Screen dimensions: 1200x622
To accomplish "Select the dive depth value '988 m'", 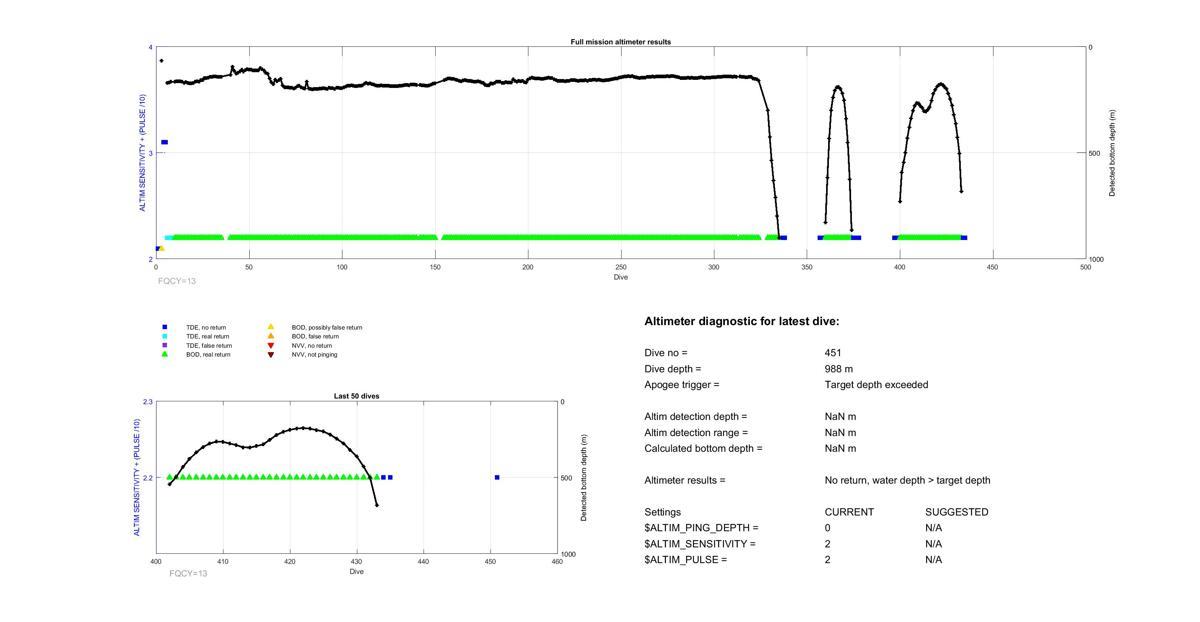I will 839,369.
